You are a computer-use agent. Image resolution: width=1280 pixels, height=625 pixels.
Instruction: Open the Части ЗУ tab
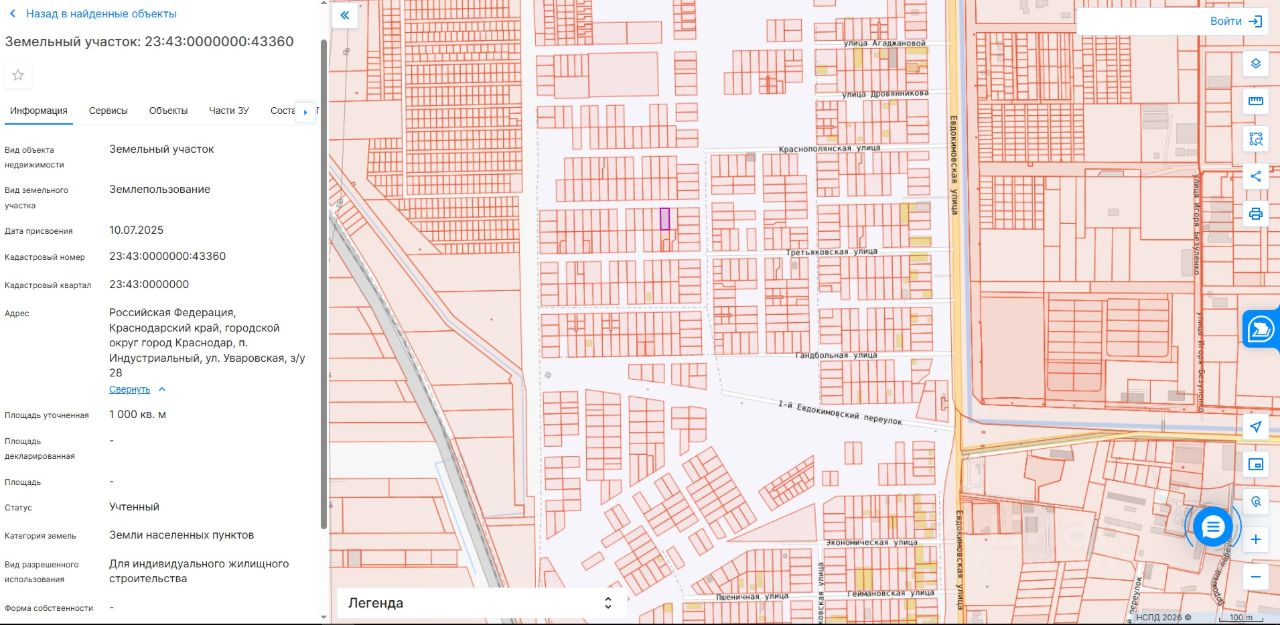coord(229,111)
